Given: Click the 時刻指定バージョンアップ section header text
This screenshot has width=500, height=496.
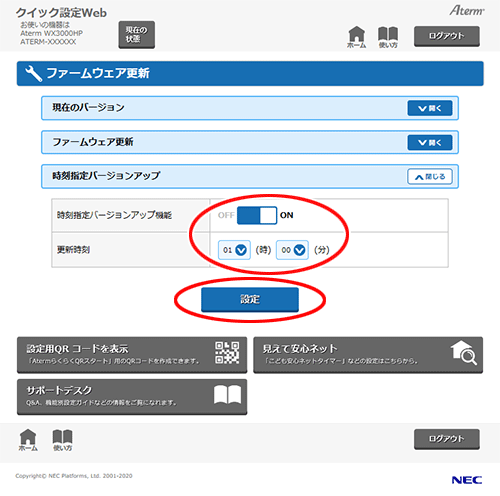Looking at the screenshot, I should [x=106, y=175].
